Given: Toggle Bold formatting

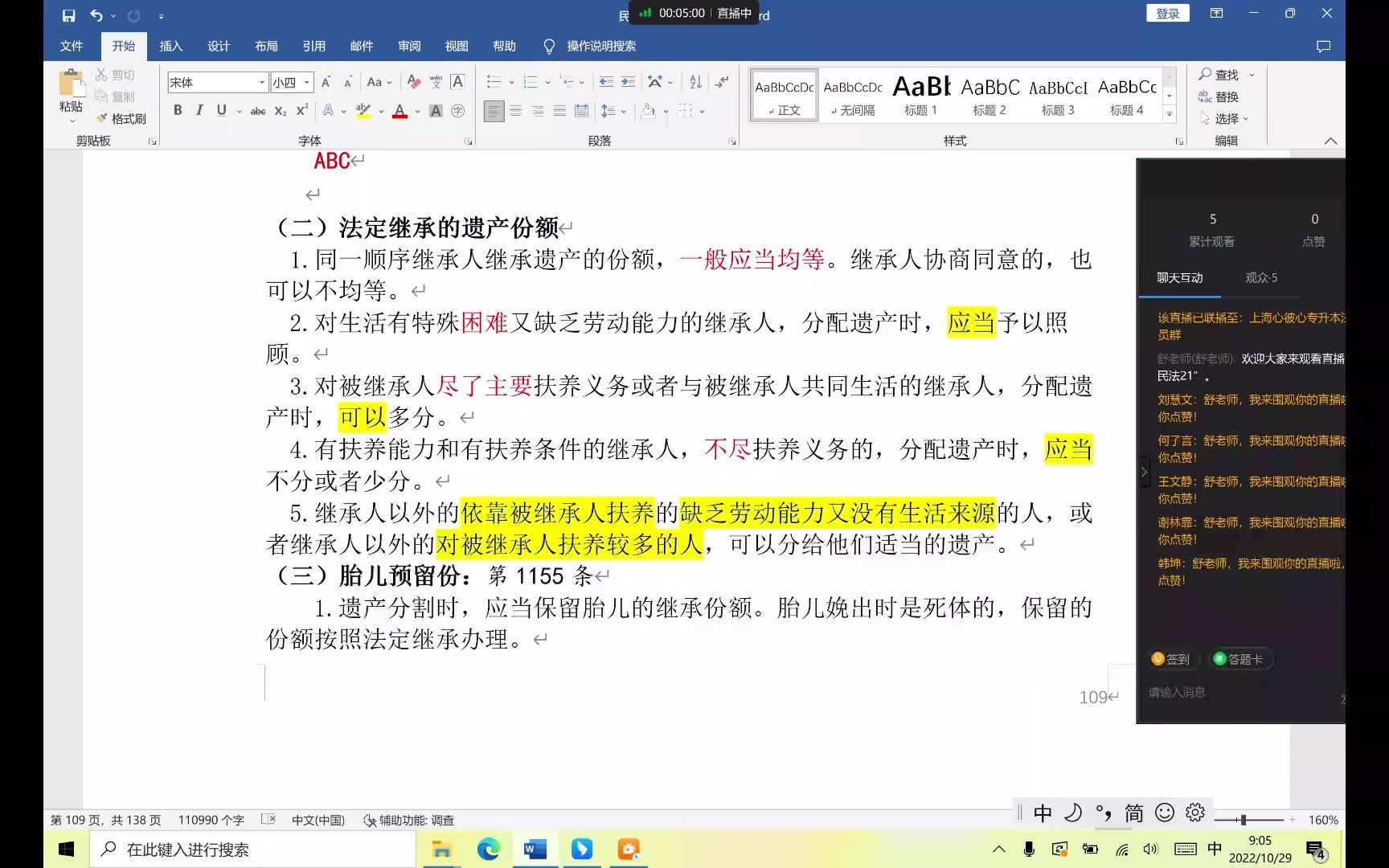Looking at the screenshot, I should 178,111.
